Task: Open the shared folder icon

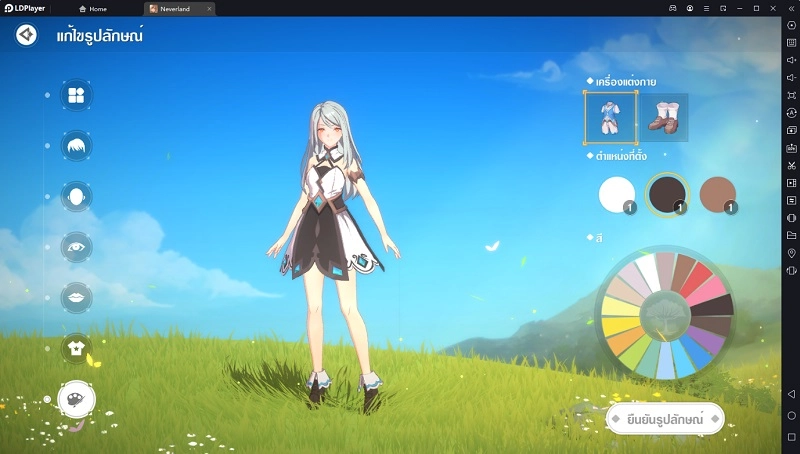Action: click(791, 235)
